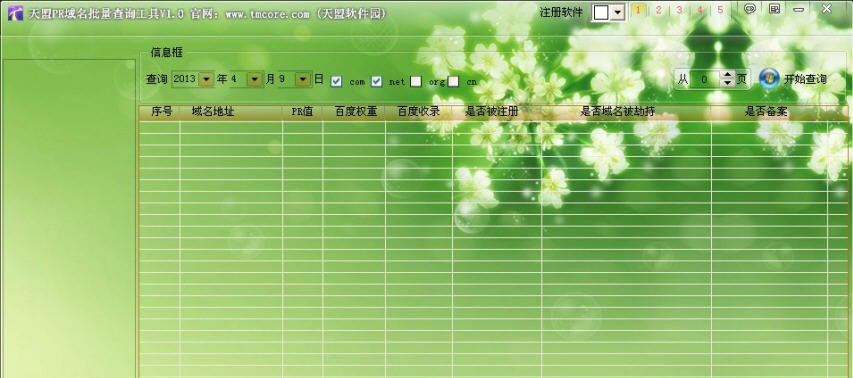Click the 注册软件 register software label
This screenshot has width=853, height=378.
point(561,12)
